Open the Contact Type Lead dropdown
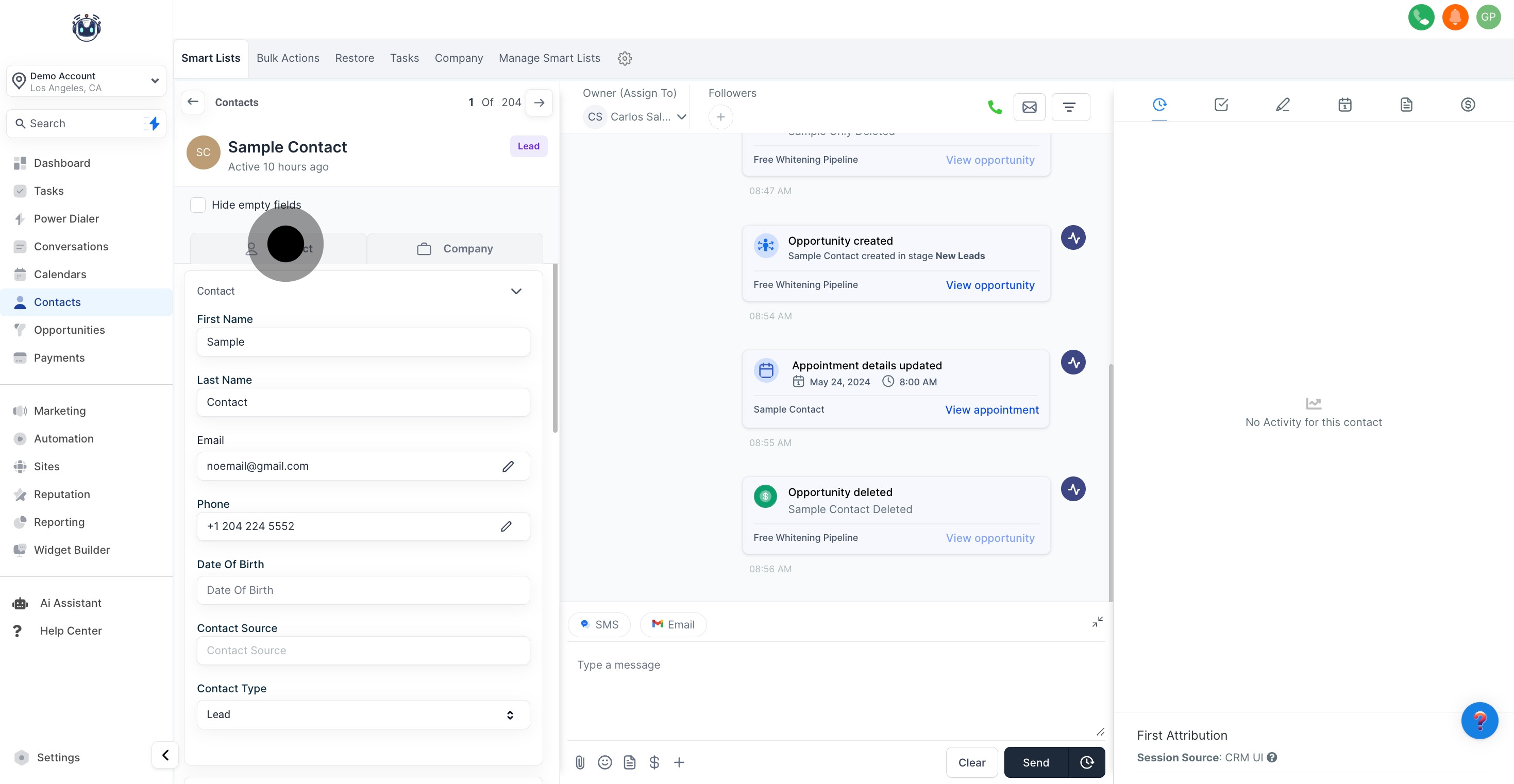Image resolution: width=1514 pixels, height=784 pixels. tap(363, 714)
